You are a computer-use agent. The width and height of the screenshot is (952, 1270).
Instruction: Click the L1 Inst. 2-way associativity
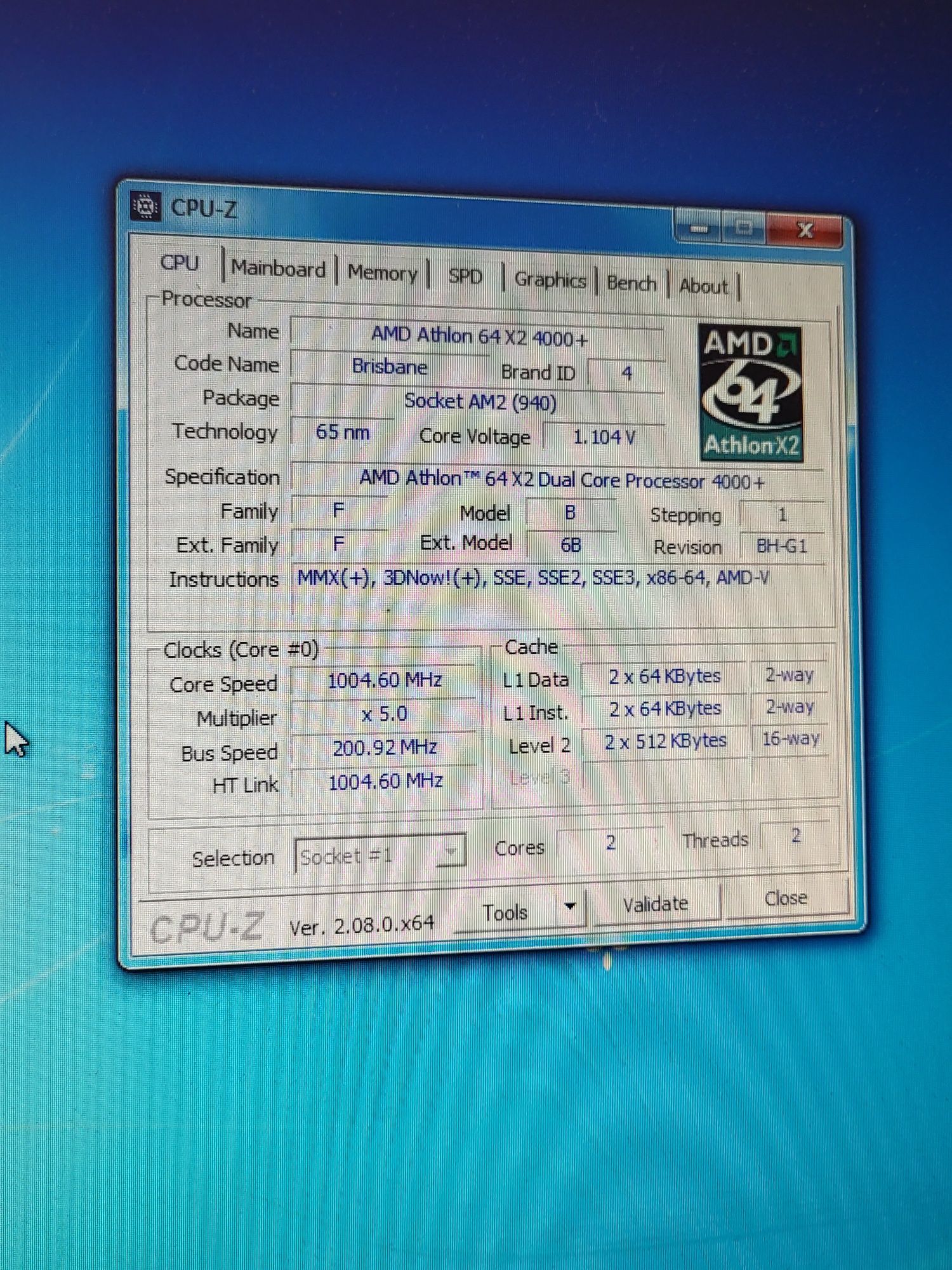(789, 706)
